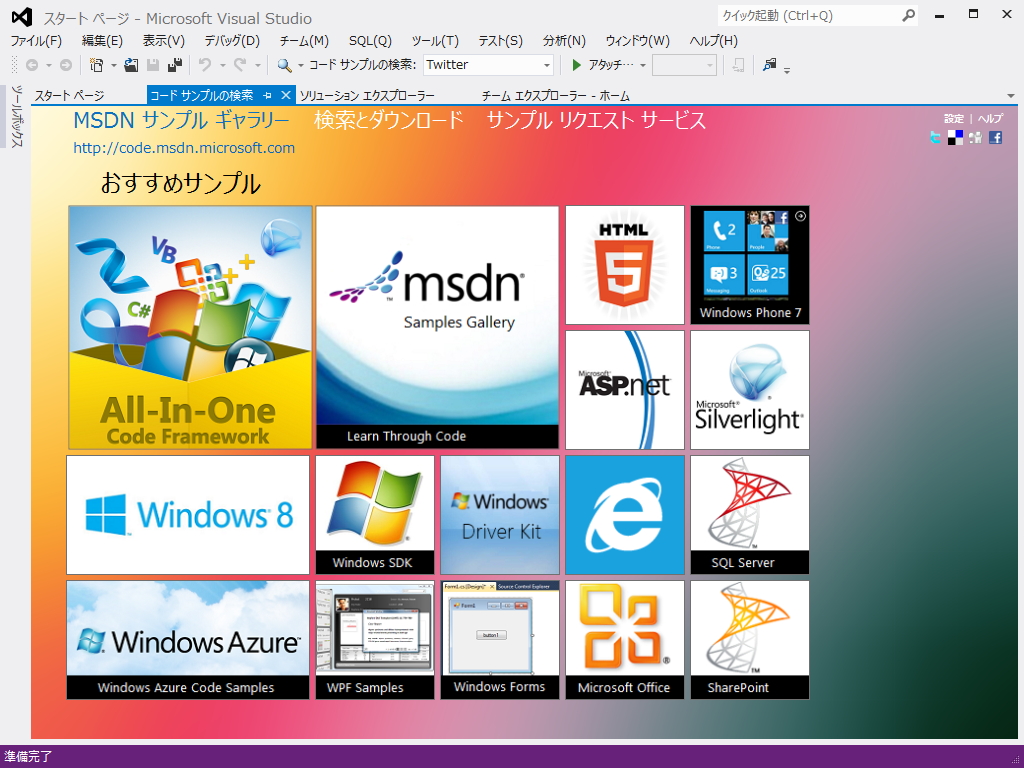Open the hidden tabs chevron at tab strip right
1024x768 pixels.
tap(1010, 95)
